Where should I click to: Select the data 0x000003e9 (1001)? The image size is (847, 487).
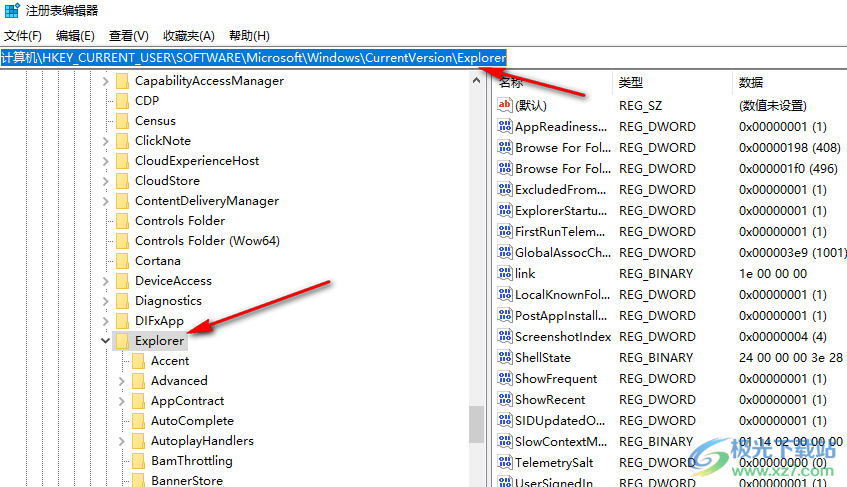point(792,252)
